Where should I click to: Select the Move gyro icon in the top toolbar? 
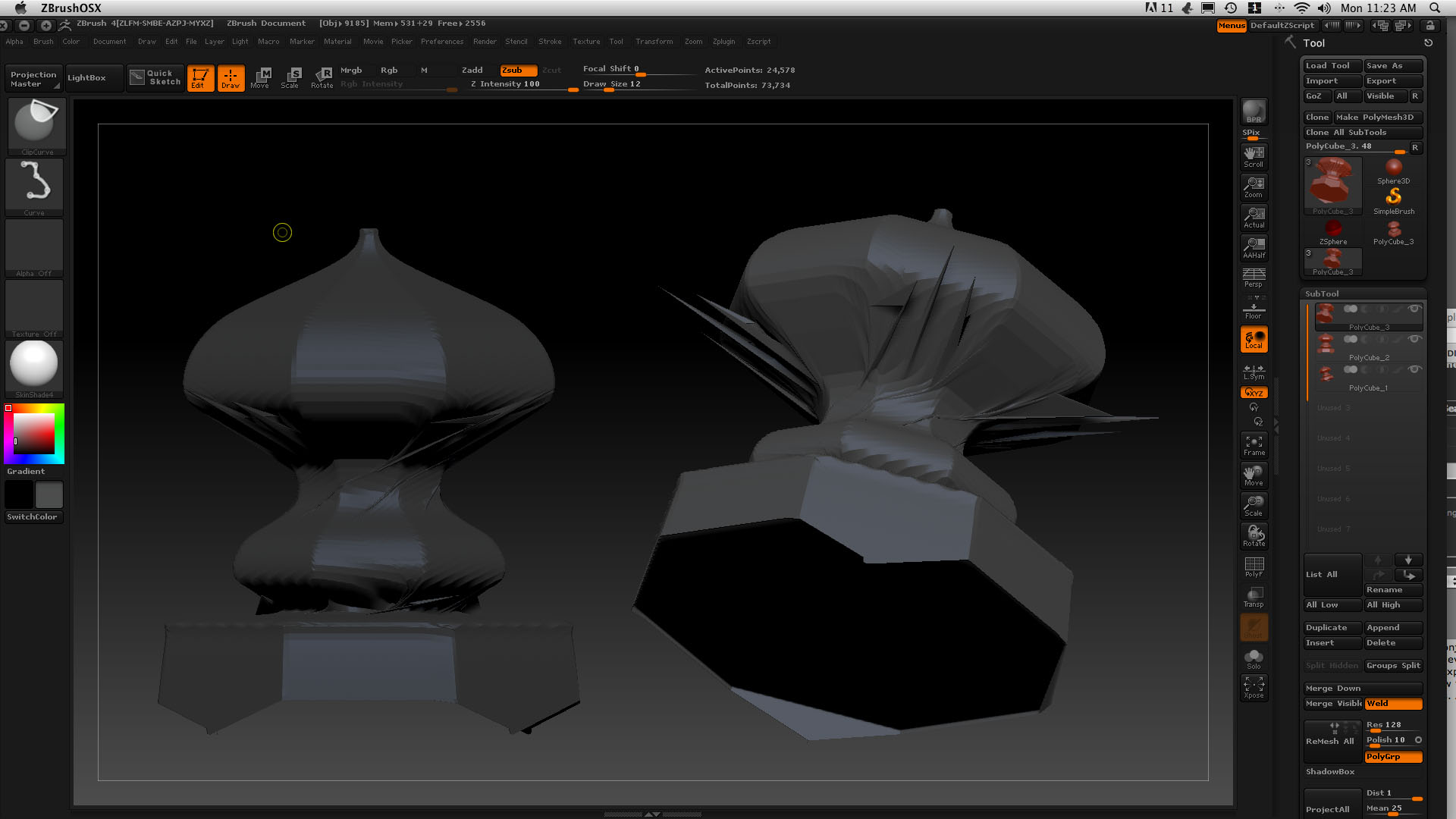260,77
